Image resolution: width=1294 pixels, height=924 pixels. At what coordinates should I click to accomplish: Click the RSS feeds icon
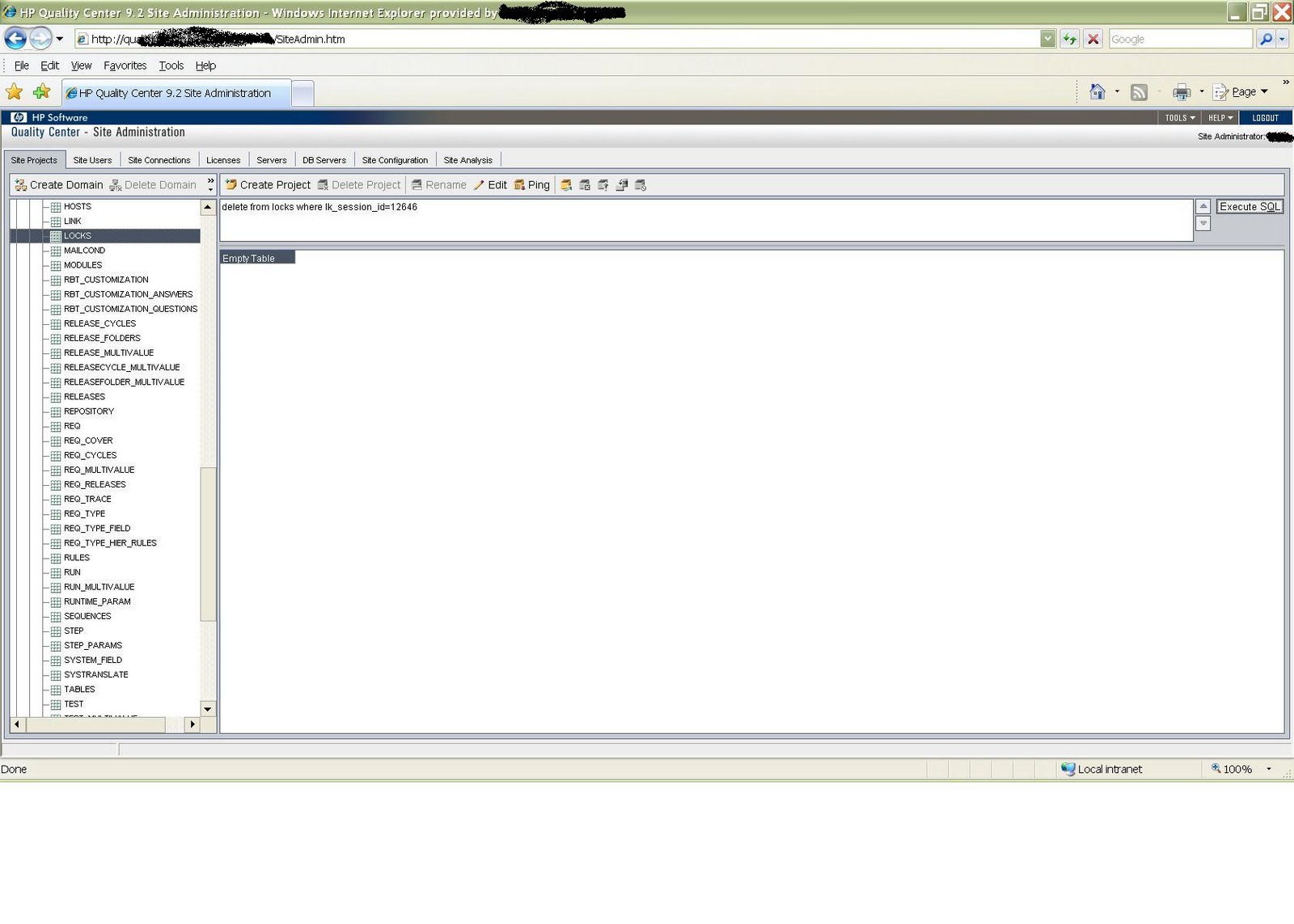pos(1139,92)
